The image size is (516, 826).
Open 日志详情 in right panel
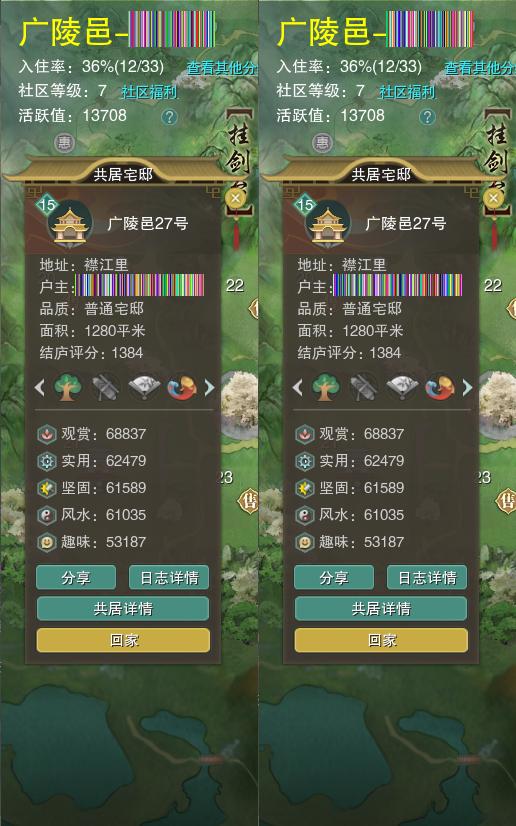coord(427,577)
